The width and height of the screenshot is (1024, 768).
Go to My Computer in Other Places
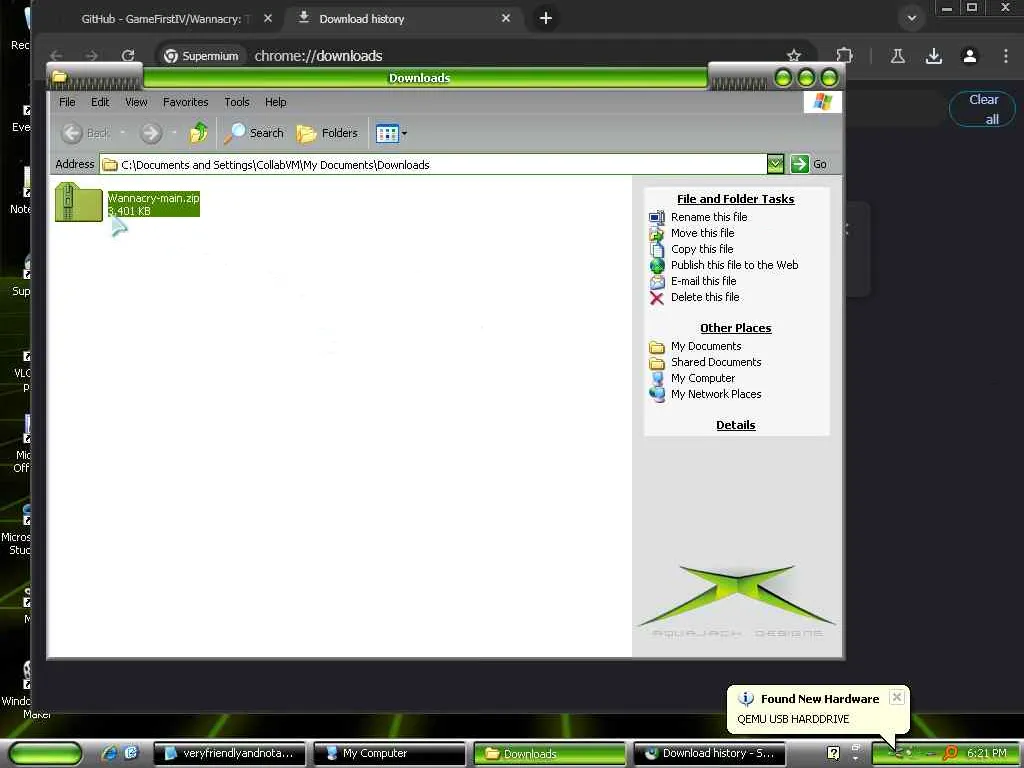[703, 378]
